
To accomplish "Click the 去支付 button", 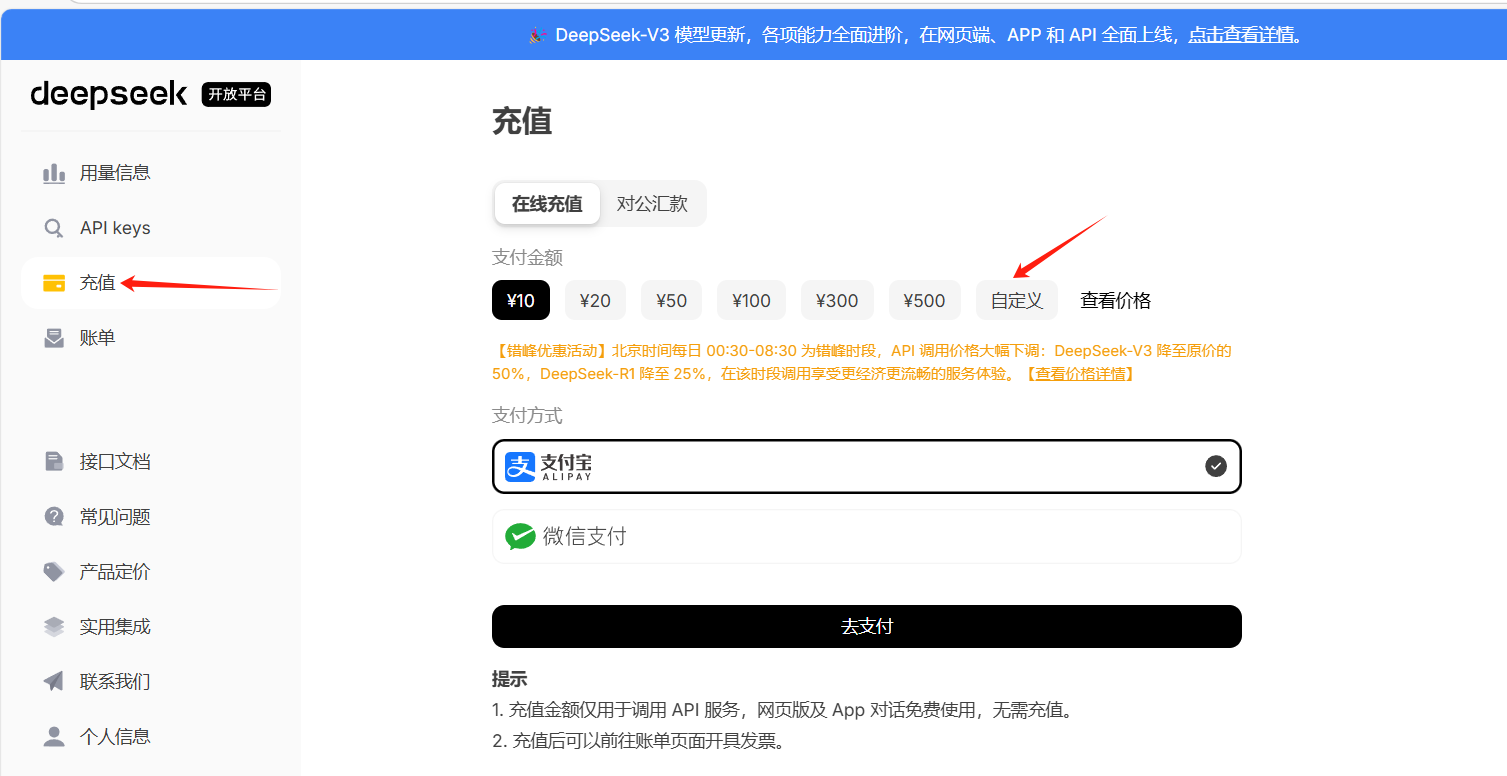I will [x=867, y=626].
